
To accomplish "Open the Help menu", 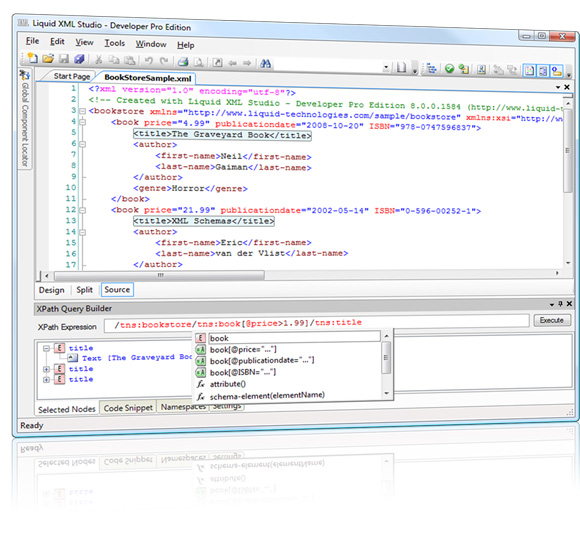I will [x=185, y=45].
